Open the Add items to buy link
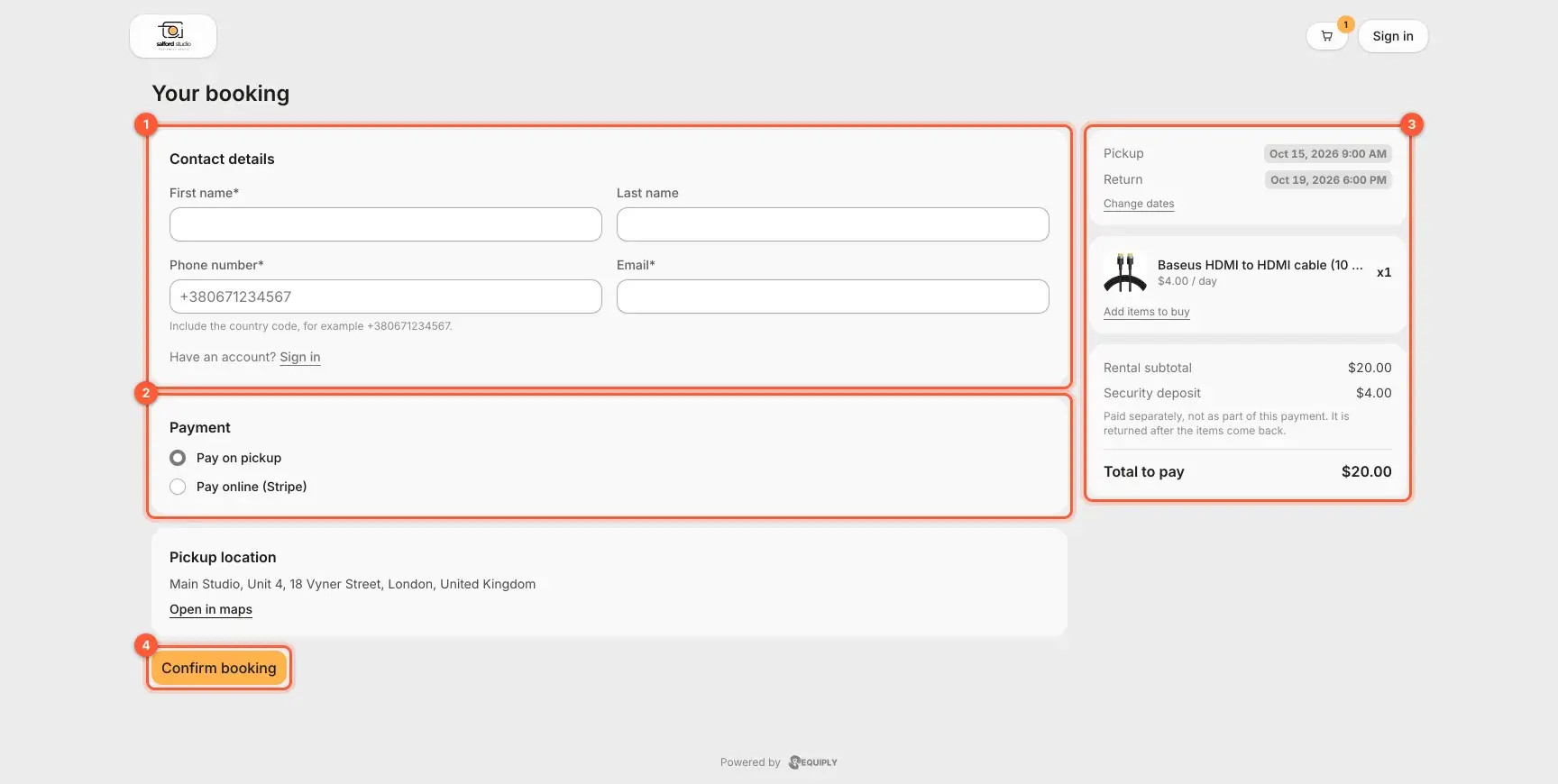 [x=1147, y=312]
